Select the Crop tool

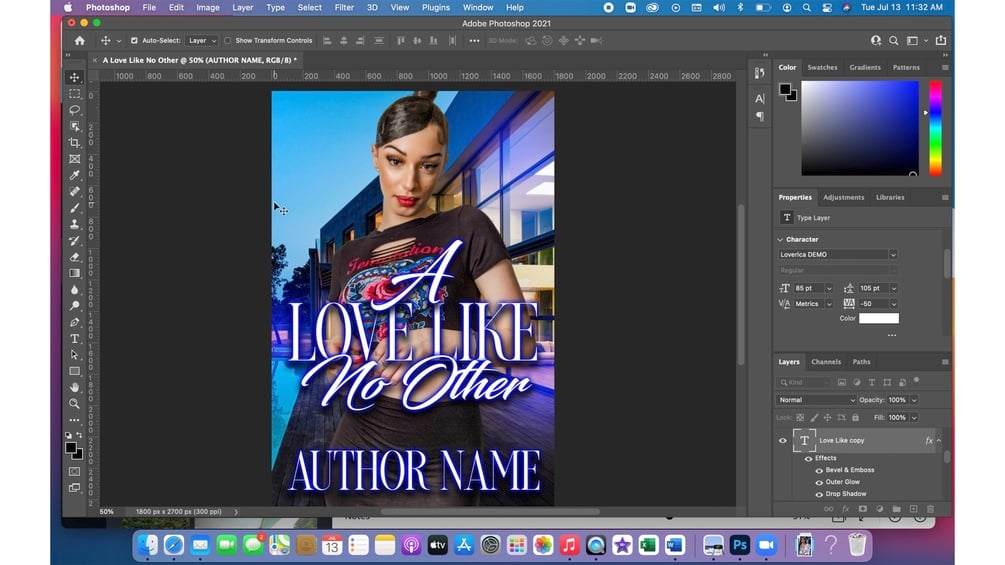pyautogui.click(x=75, y=143)
